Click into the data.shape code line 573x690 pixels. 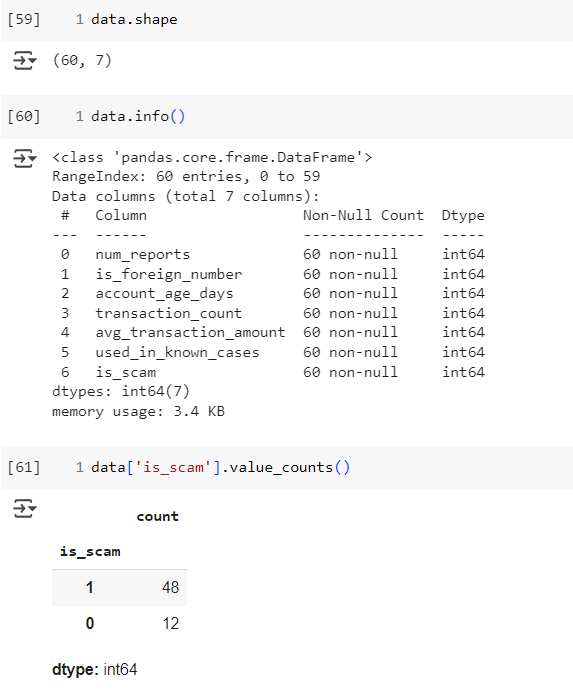(134, 19)
